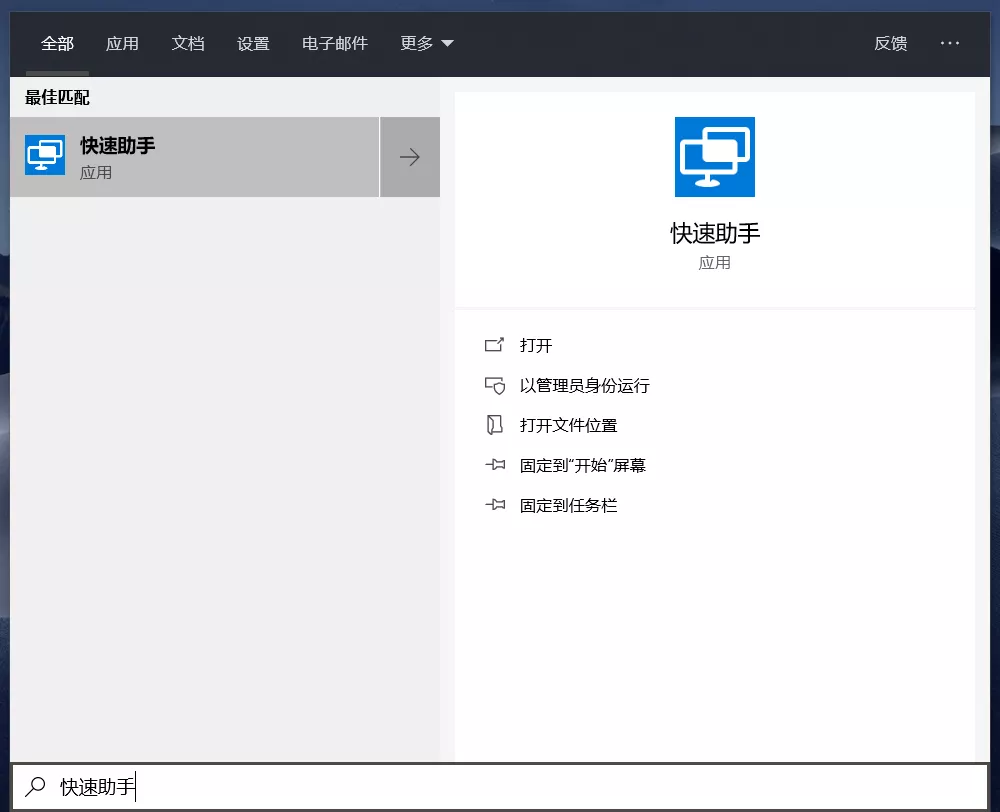This screenshot has height=812, width=1000.
Task: Choose 打开文件位置
Action: pos(568,425)
